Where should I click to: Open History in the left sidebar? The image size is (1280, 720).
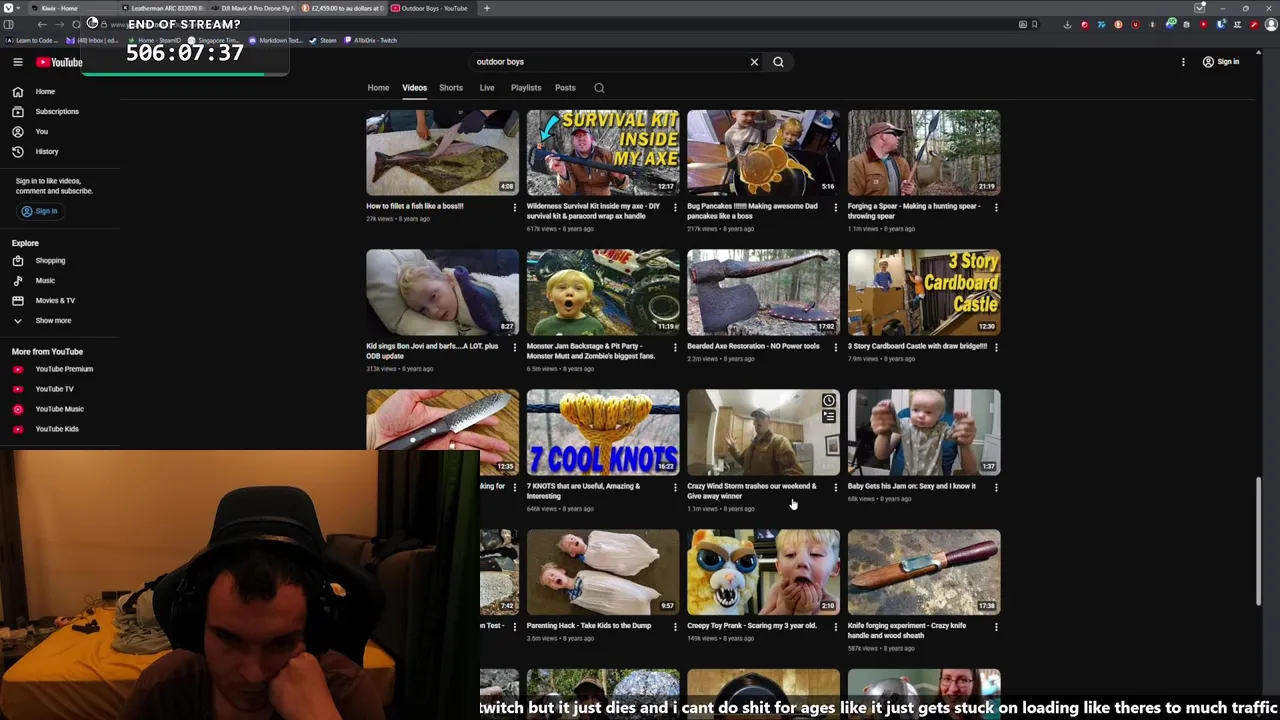click(47, 152)
